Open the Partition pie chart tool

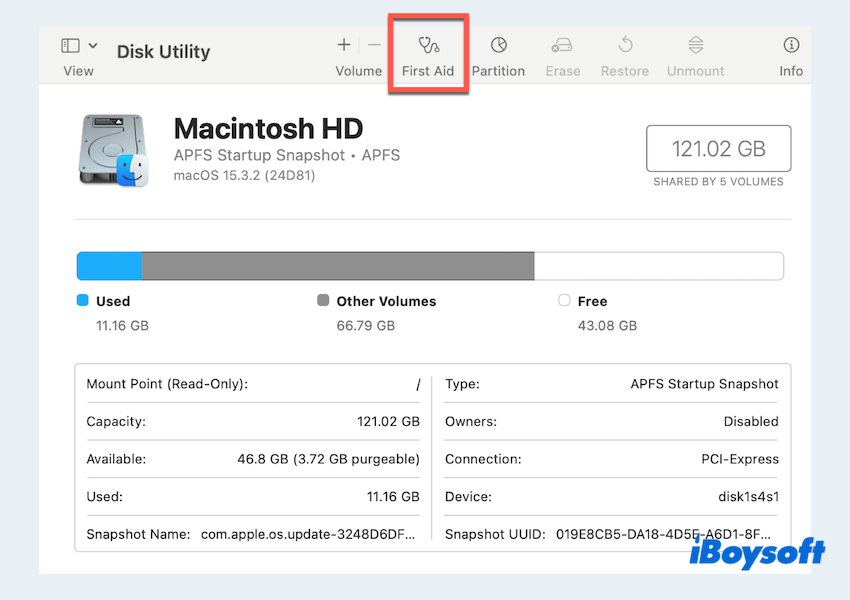(x=498, y=45)
